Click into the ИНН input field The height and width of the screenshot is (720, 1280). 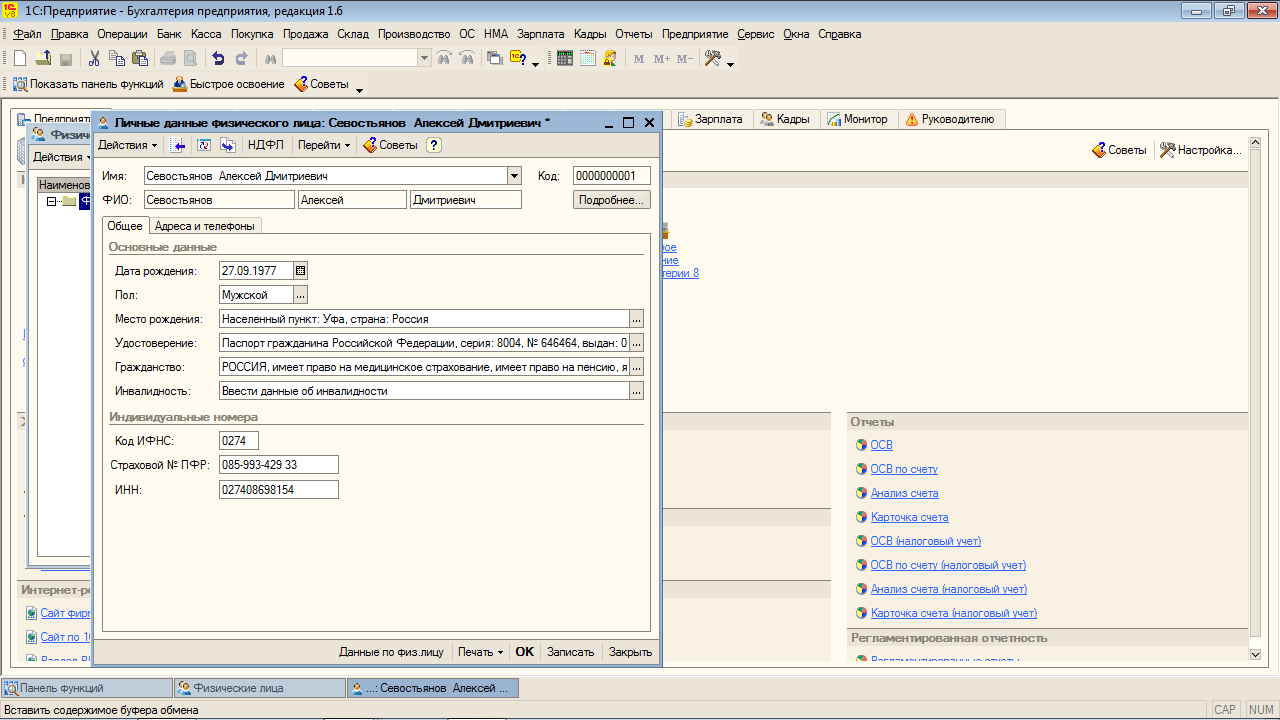click(x=279, y=490)
